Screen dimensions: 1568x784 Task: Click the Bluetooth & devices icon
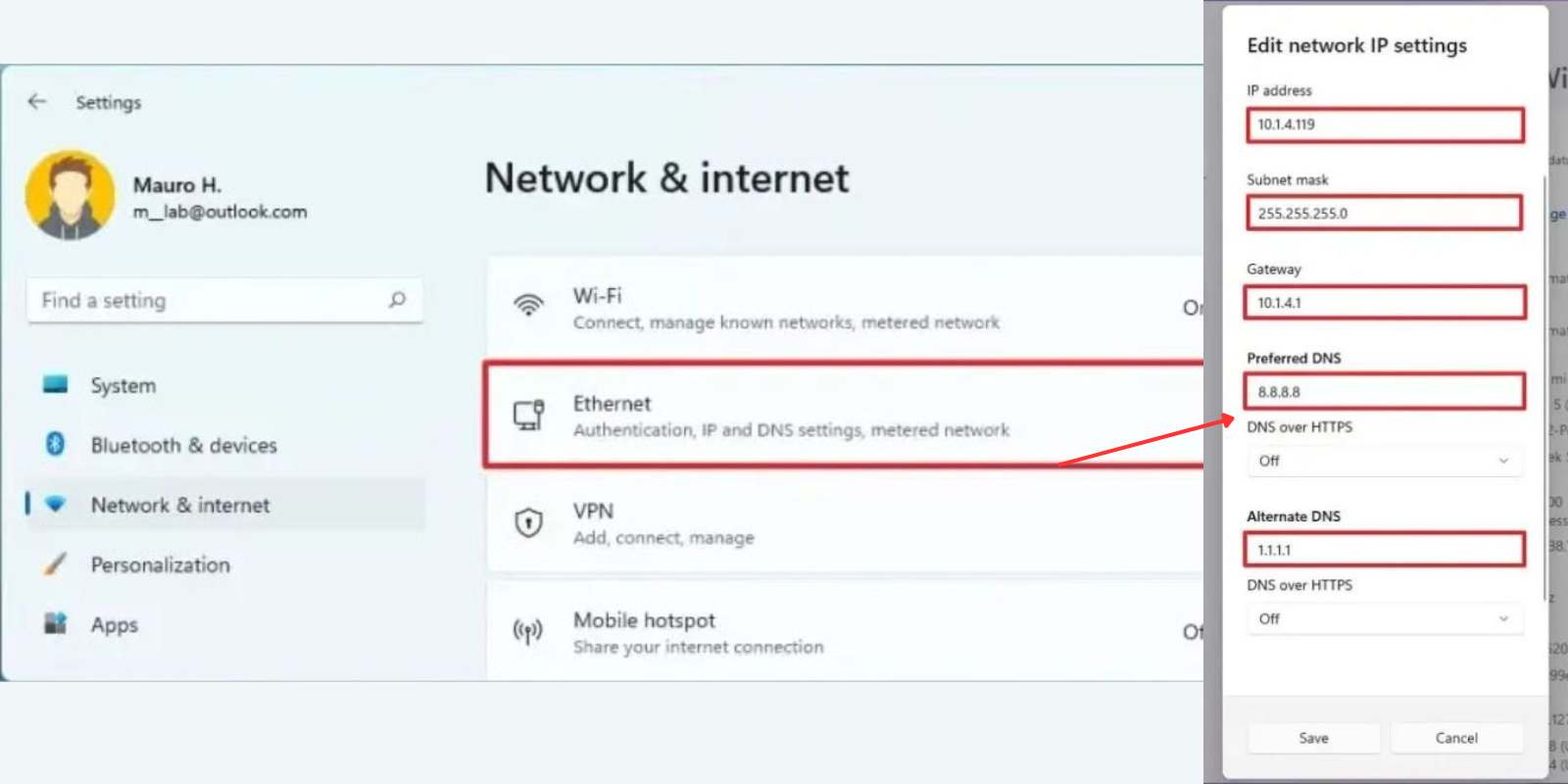point(56,444)
